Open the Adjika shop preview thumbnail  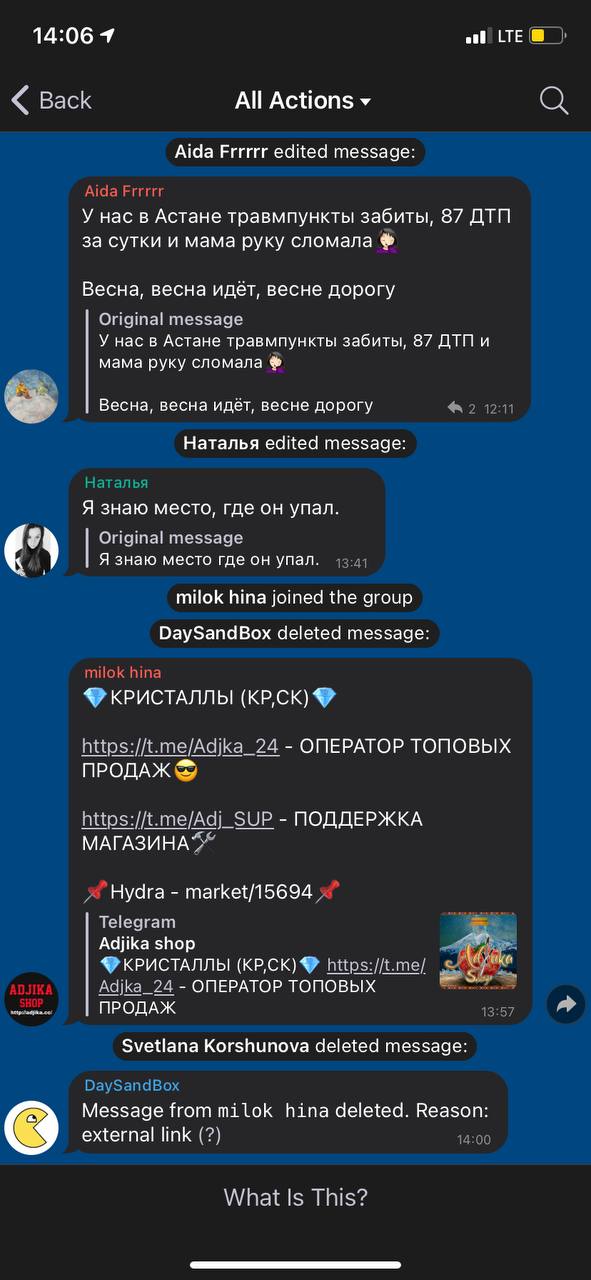pos(478,950)
